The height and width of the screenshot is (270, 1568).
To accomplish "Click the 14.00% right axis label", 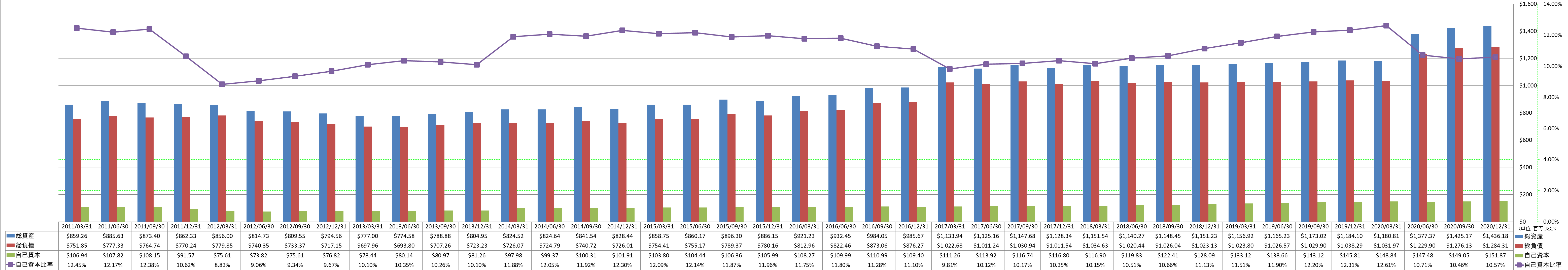I will (x=1553, y=4).
